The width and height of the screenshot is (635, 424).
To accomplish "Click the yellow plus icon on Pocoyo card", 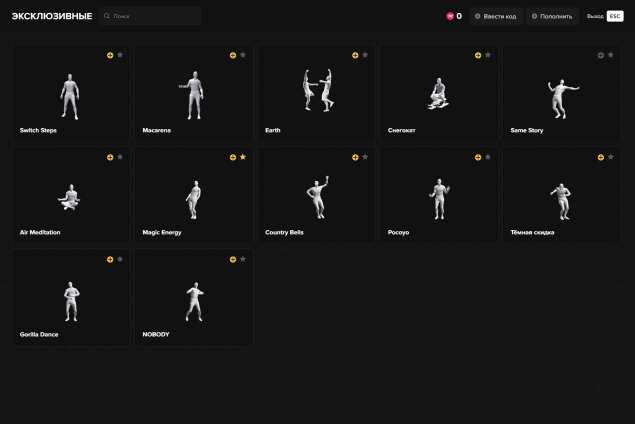I will [x=478, y=157].
